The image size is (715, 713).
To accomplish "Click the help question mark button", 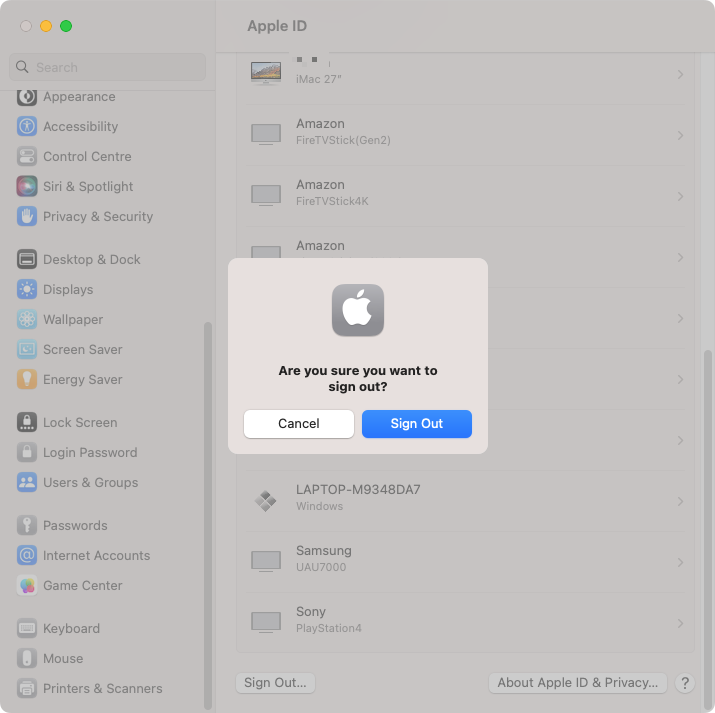I will tap(684, 683).
